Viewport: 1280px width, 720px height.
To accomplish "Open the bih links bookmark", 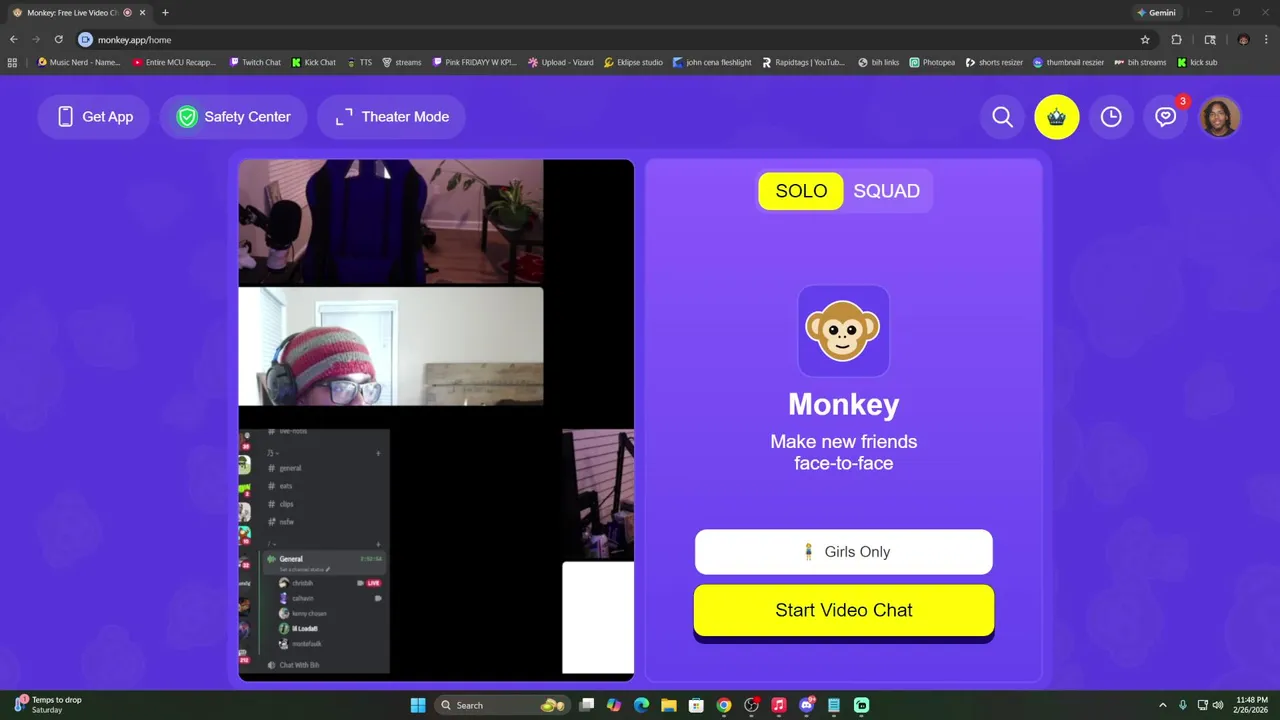I will pos(879,62).
